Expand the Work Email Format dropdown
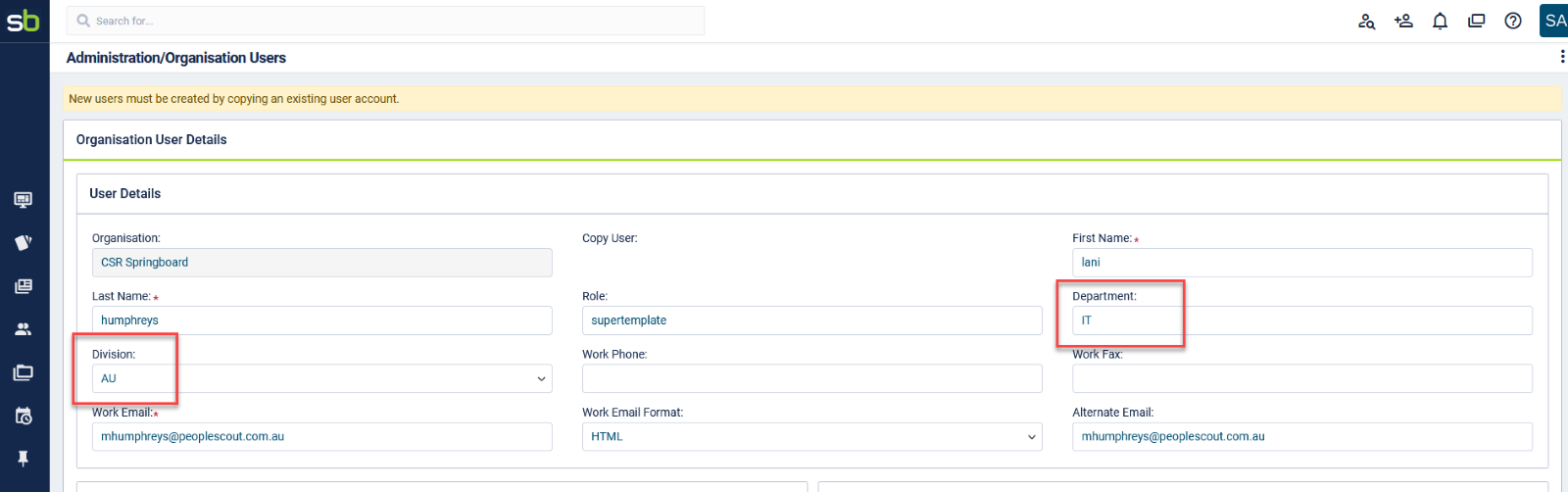 click(812, 437)
